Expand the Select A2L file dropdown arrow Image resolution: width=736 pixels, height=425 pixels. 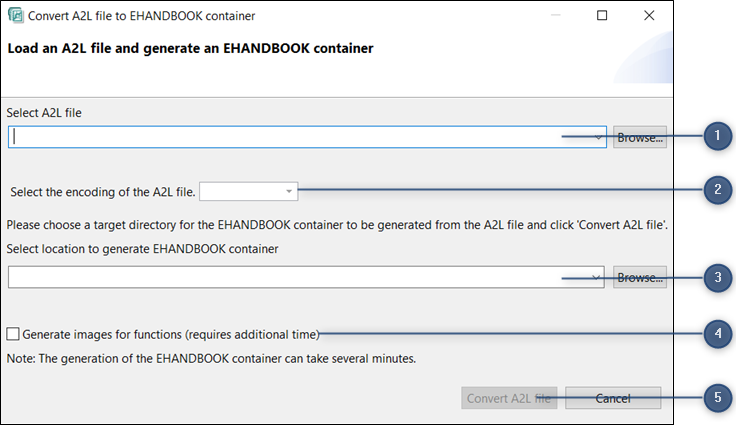[598, 138]
